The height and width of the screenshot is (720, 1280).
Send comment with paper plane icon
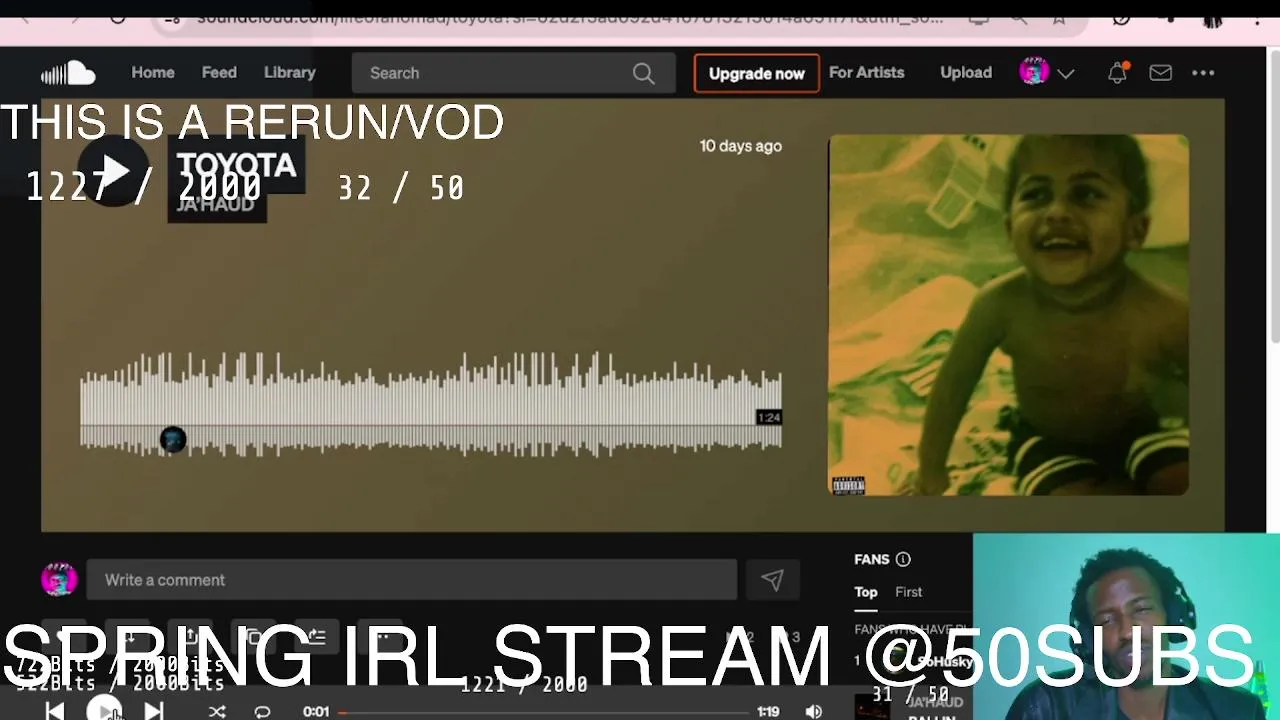point(772,580)
